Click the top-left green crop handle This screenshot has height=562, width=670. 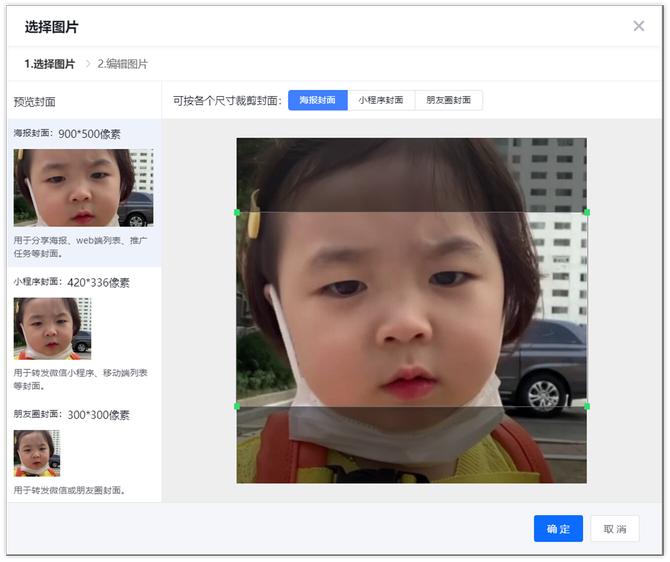tap(237, 212)
